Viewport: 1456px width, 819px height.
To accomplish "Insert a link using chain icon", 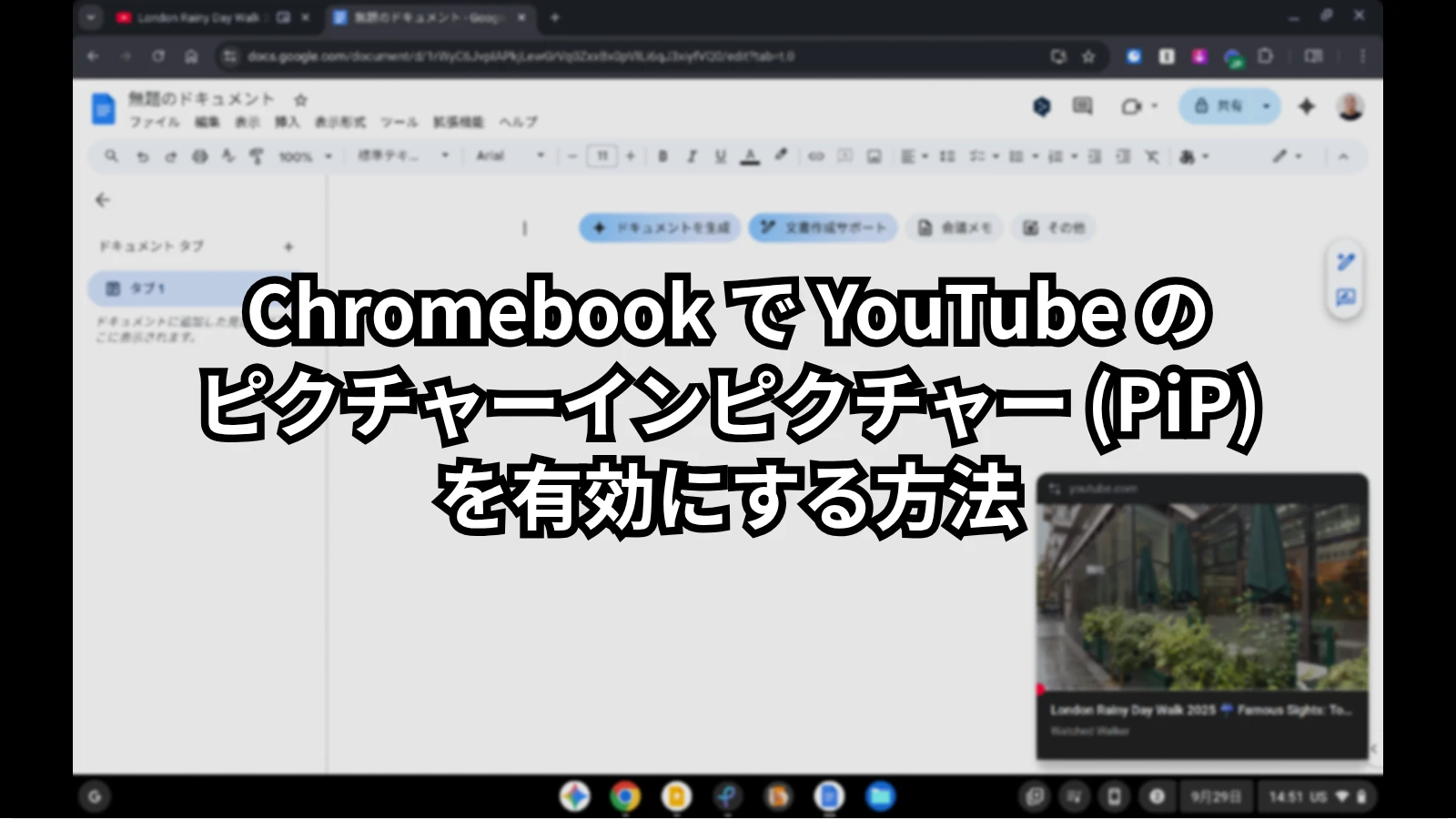I will [x=816, y=157].
